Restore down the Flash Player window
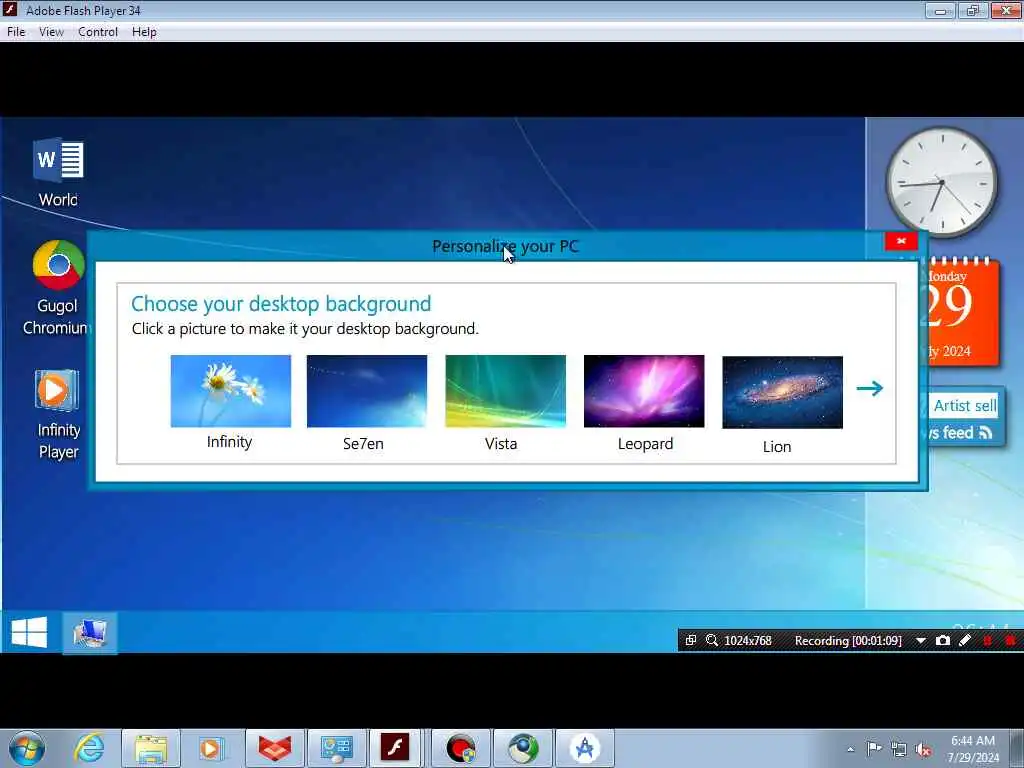The height and width of the screenshot is (768, 1024). pos(972,10)
